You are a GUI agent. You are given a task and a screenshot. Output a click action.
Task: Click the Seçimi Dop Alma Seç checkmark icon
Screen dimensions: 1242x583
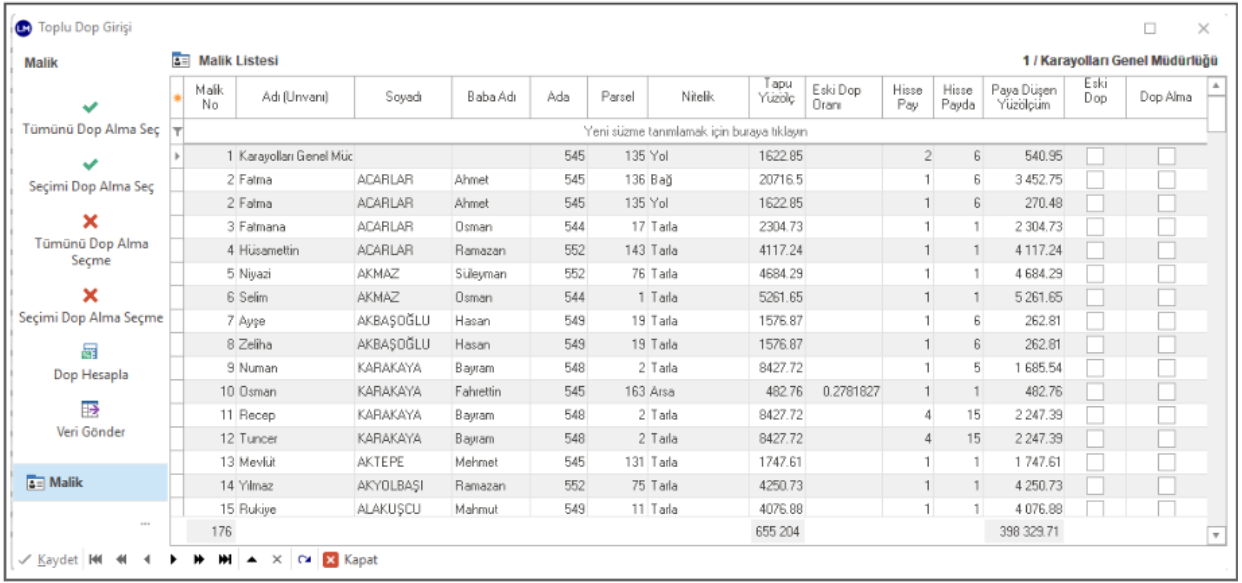point(90,163)
